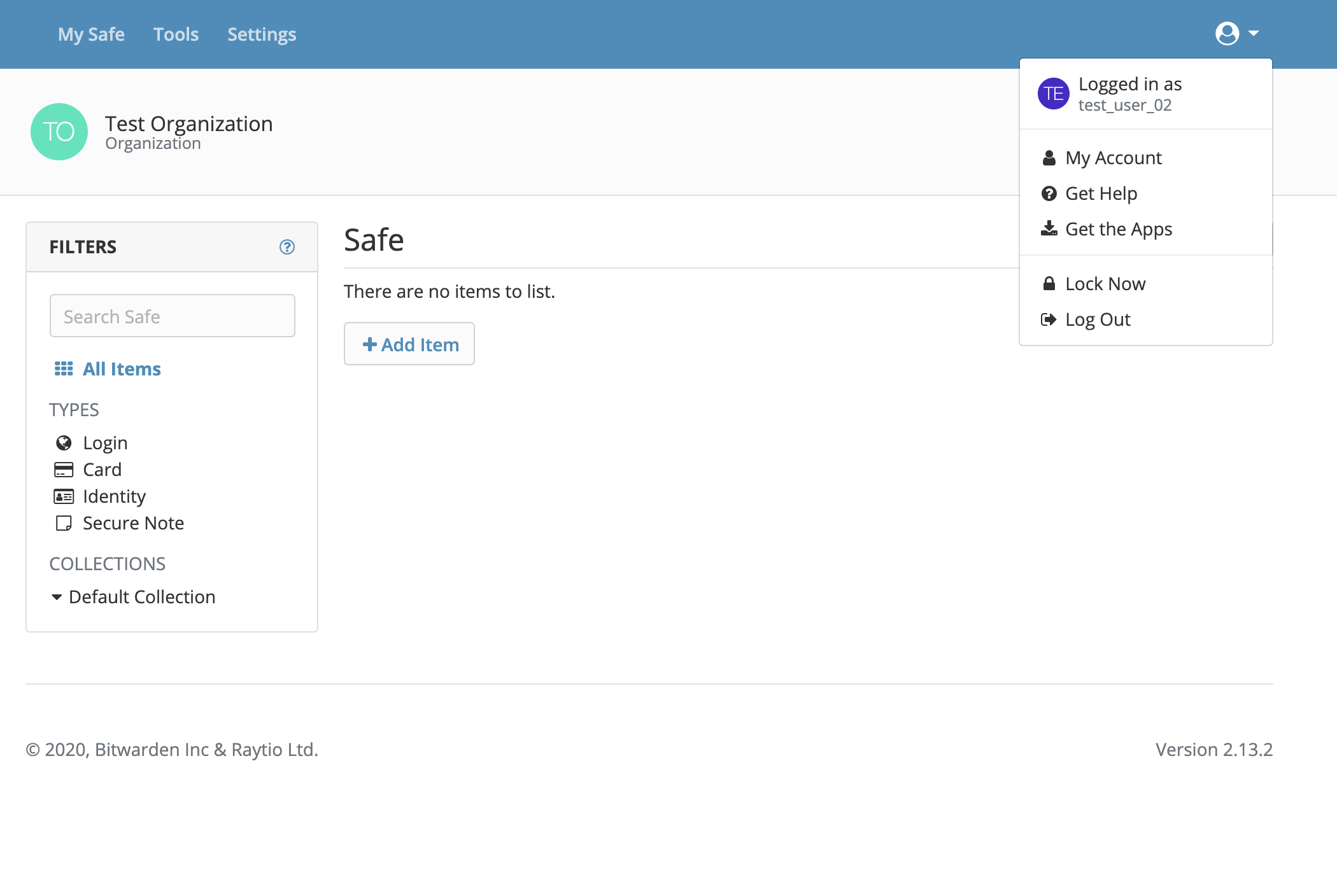Click the Lock Now padlock icon
Viewport: 1337px width, 896px height.
point(1049,284)
